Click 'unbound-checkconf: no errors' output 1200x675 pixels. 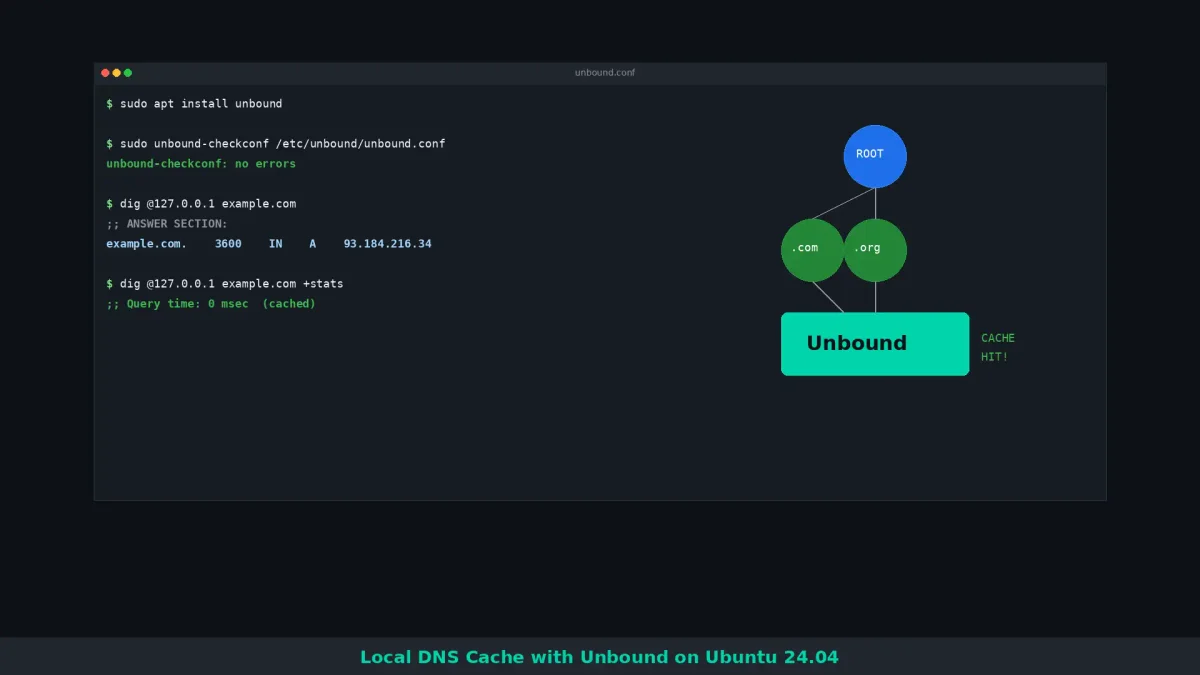click(x=201, y=164)
